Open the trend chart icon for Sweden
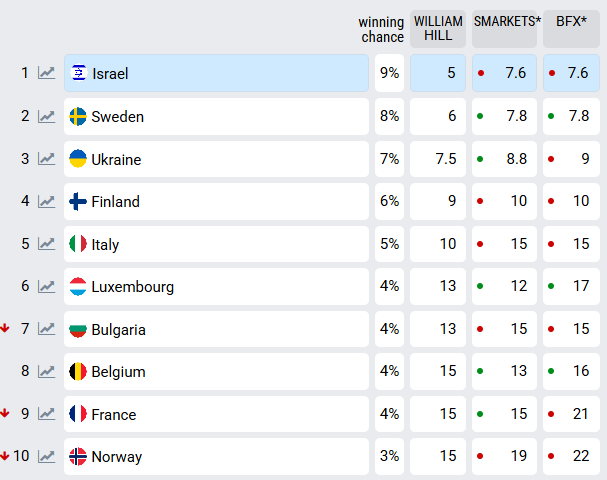 (x=46, y=116)
